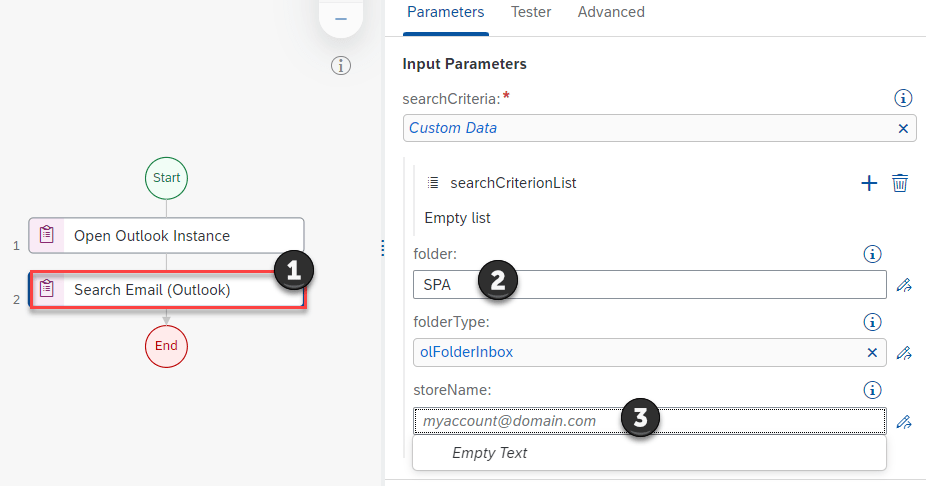The image size is (926, 486).
Task: Open expression editor for storeName field
Action: (904, 422)
